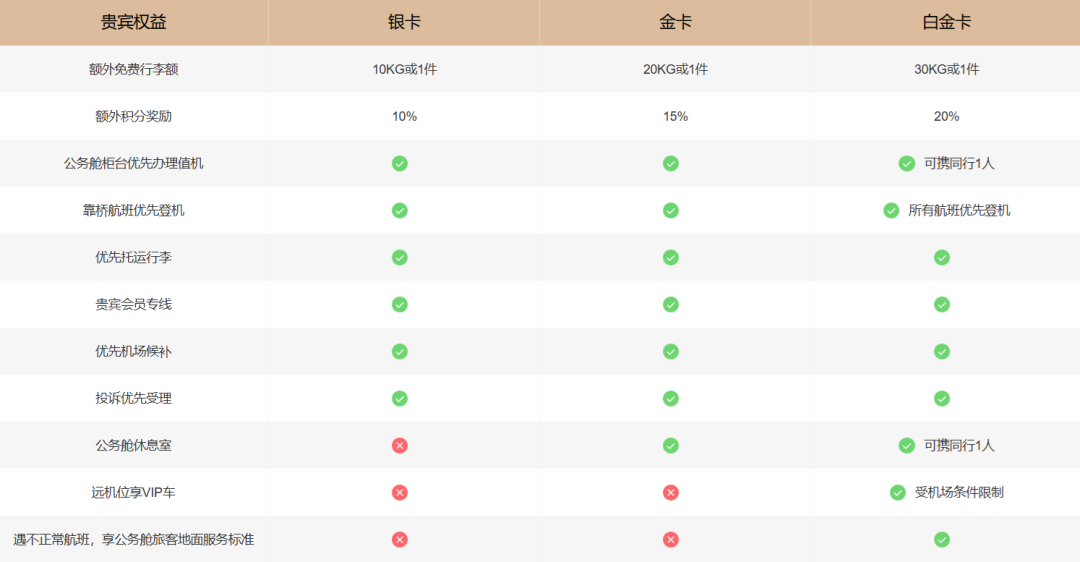Viewport: 1080px width, 562px height.
Task: Click the 15% bonus points value
Action: point(675,116)
